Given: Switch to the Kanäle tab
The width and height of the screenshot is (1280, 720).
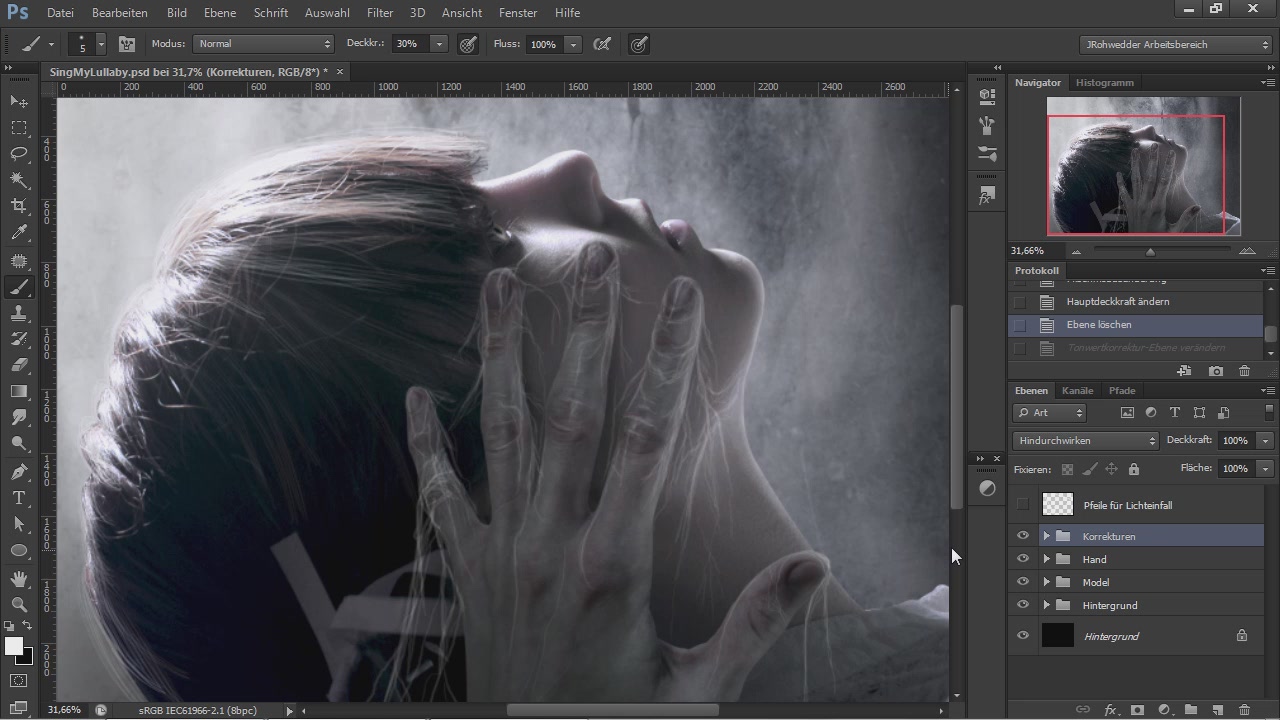Looking at the screenshot, I should [1078, 390].
